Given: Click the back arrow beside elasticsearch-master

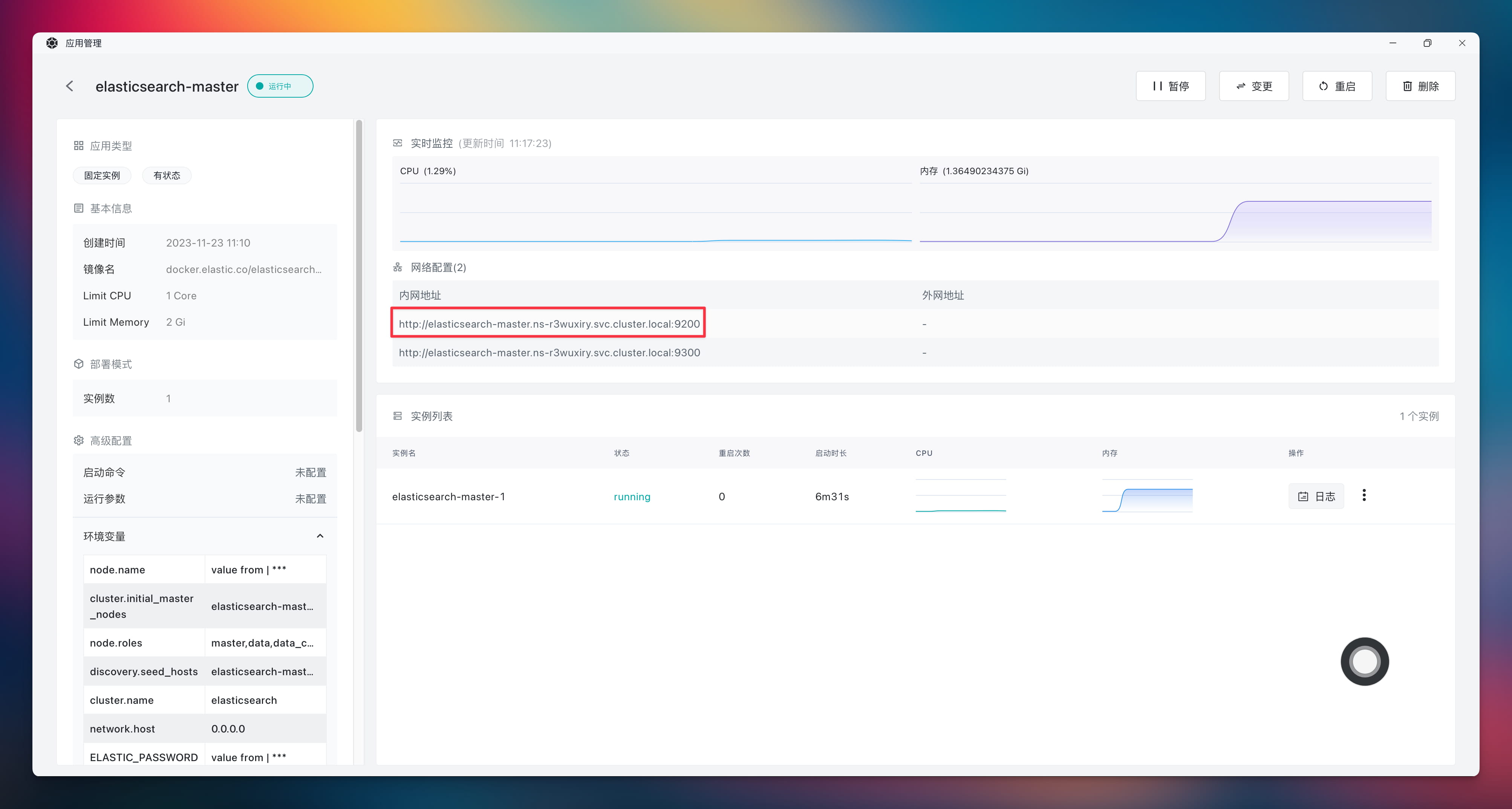Looking at the screenshot, I should [x=70, y=86].
